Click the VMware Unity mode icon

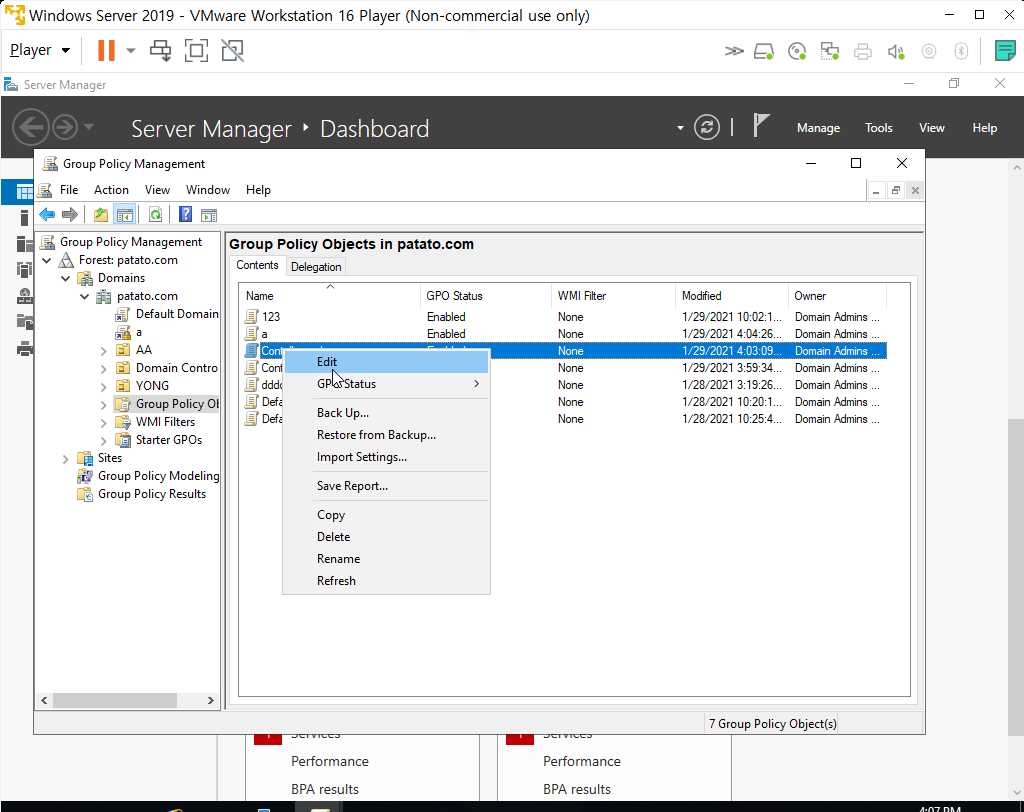coord(232,50)
